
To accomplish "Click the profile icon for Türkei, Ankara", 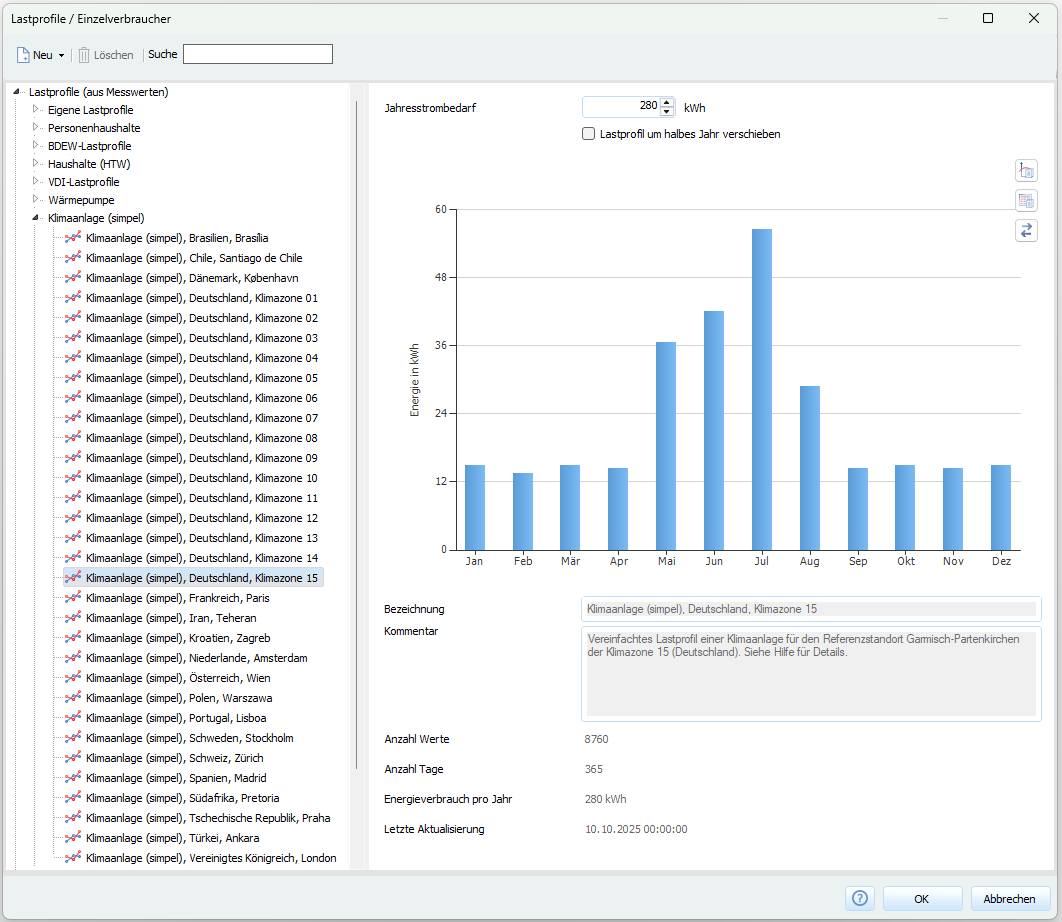I will (73, 838).
